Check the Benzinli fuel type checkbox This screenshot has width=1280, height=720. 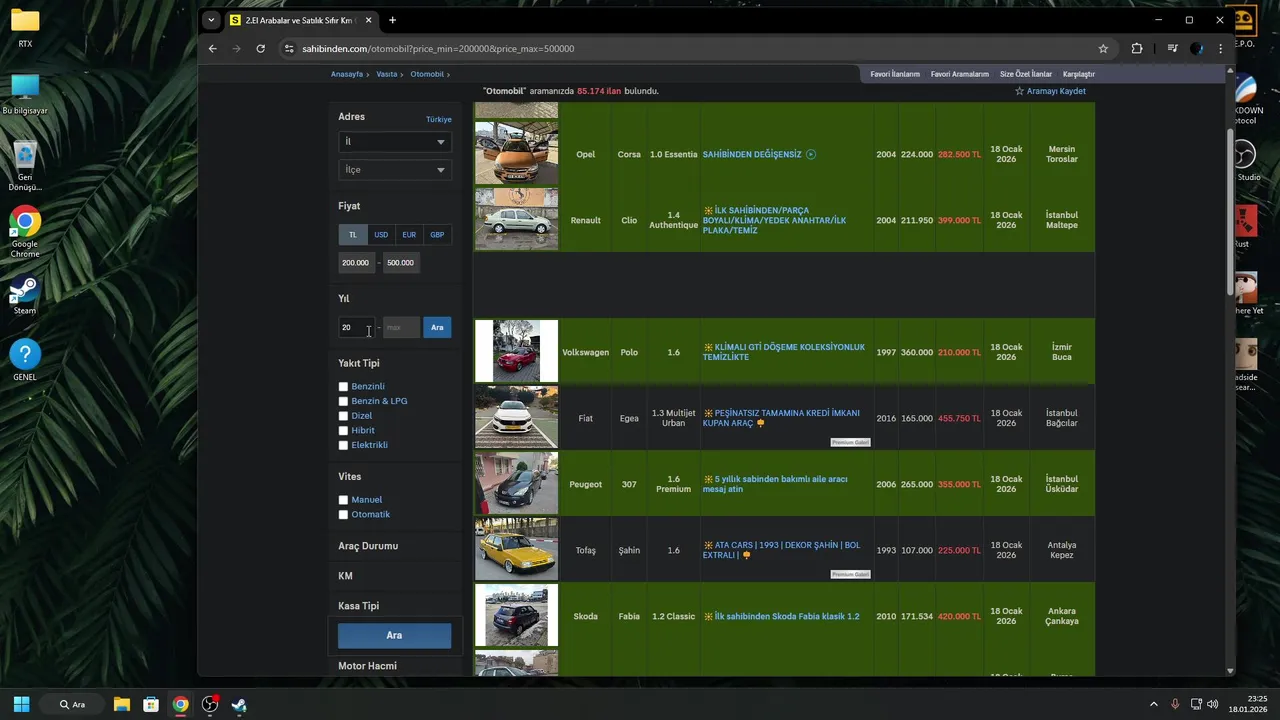point(343,387)
